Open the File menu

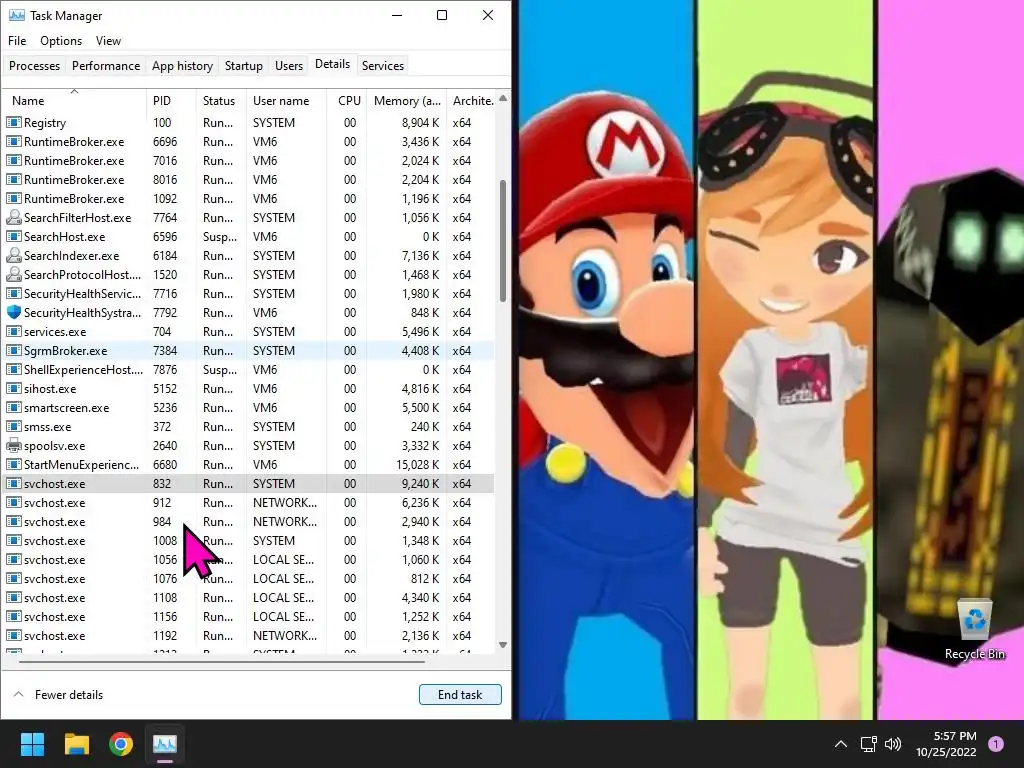17,40
